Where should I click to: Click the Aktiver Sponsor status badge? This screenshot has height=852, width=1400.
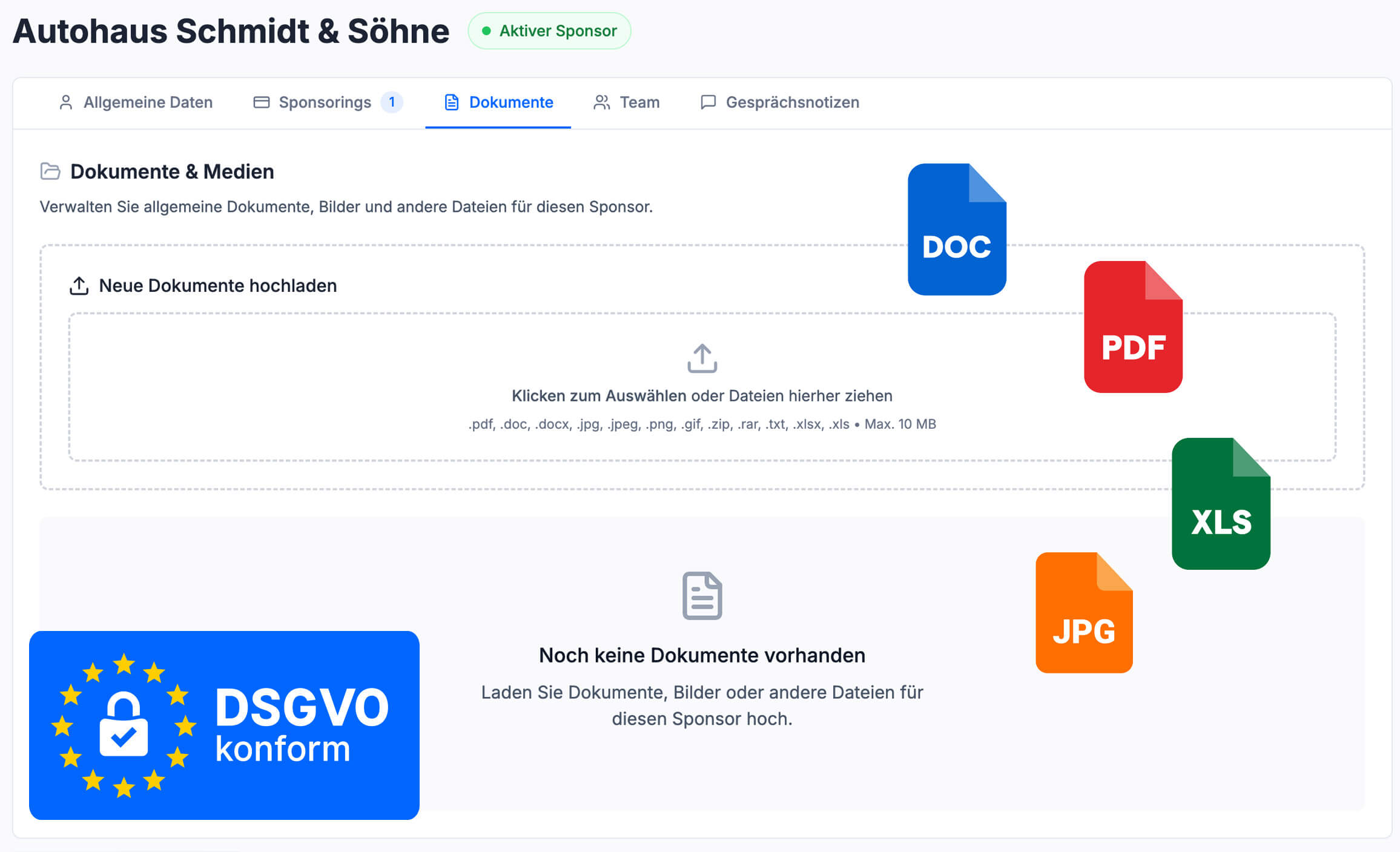(x=549, y=31)
